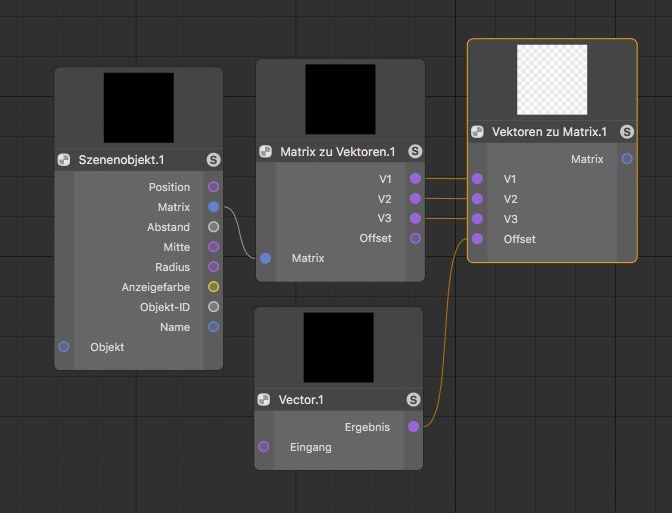Click Position output port on Szenenobjekt.1
The height and width of the screenshot is (513, 672).
click(x=213, y=187)
